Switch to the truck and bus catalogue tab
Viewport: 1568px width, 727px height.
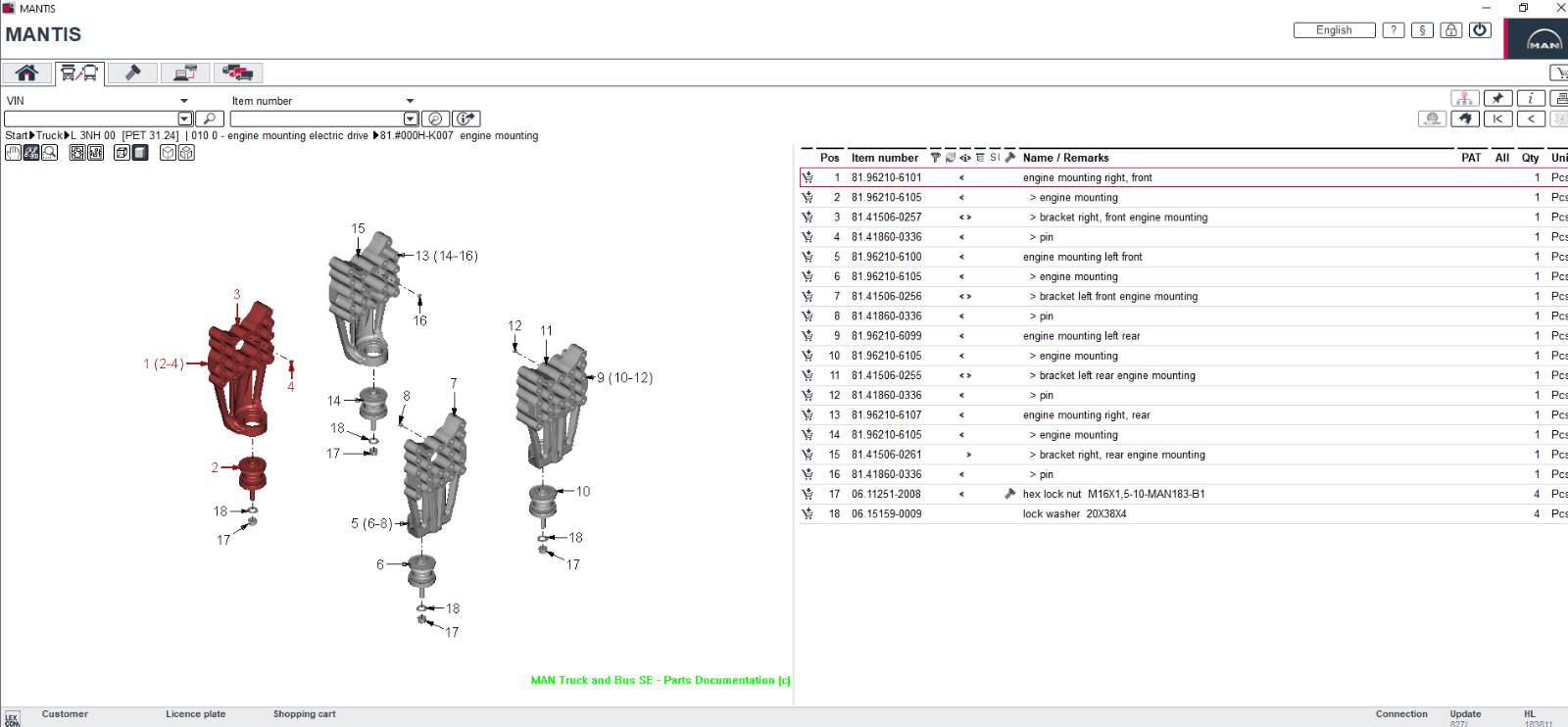point(79,73)
